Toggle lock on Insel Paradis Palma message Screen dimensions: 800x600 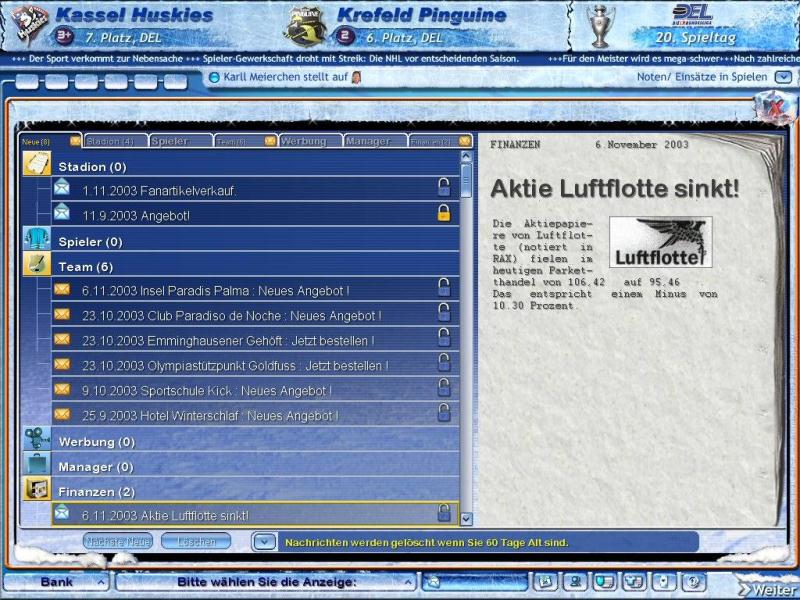click(x=443, y=289)
